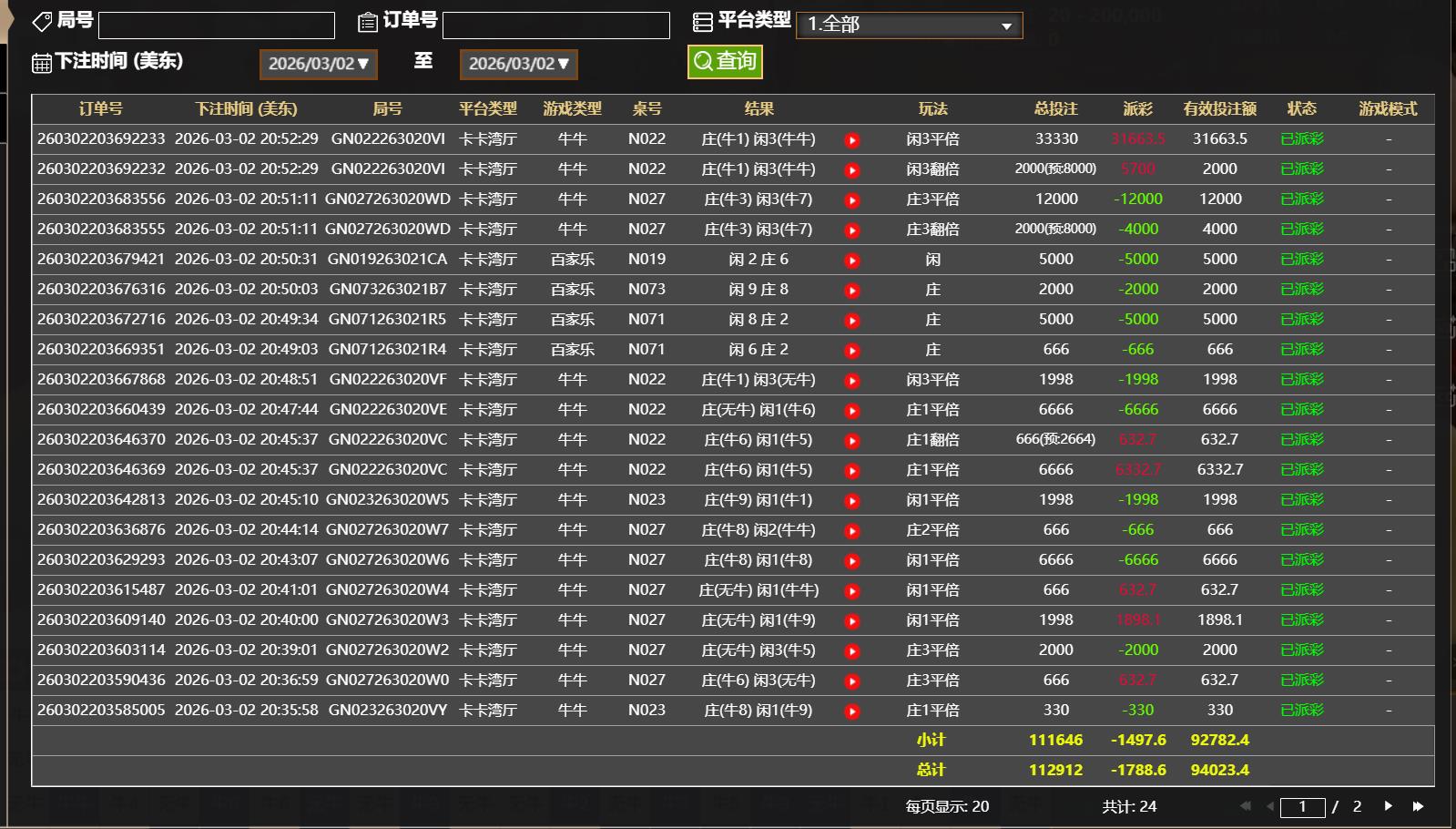
Task: Open the end date picker
Action: (518, 64)
